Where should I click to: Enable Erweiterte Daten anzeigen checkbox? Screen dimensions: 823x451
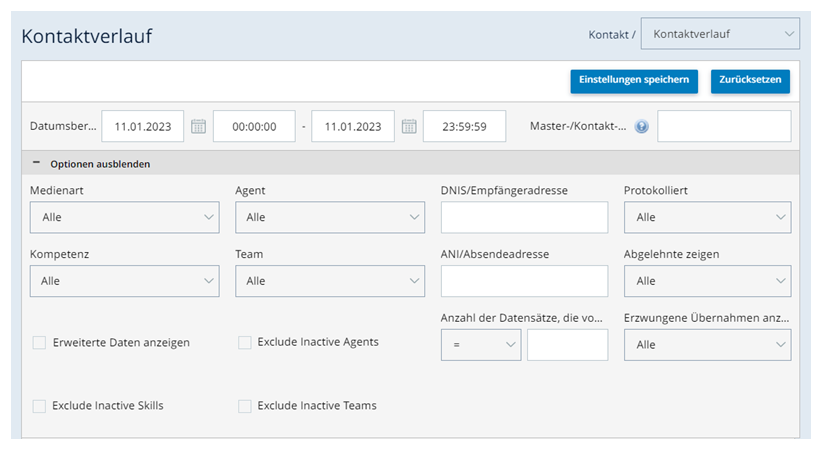point(39,343)
